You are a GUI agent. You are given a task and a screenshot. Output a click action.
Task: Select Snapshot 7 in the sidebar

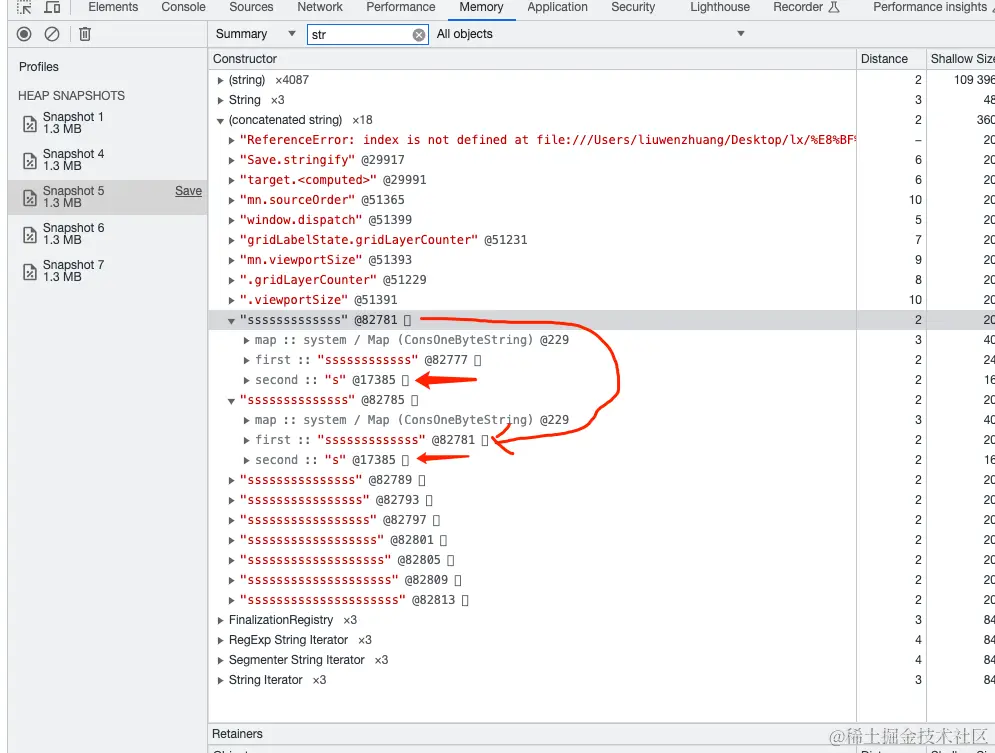[x=107, y=271]
